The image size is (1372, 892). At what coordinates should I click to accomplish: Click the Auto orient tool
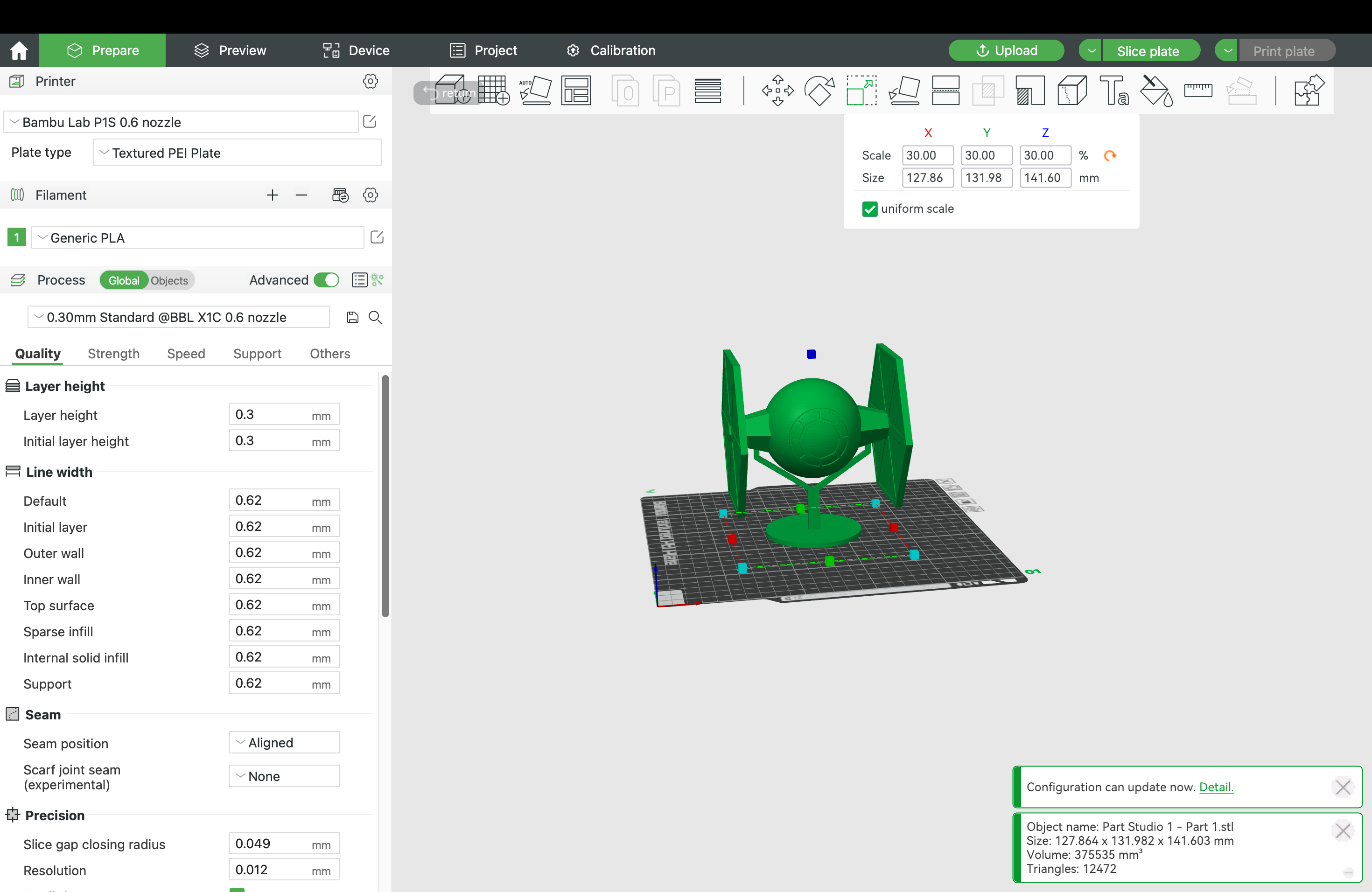(535, 91)
